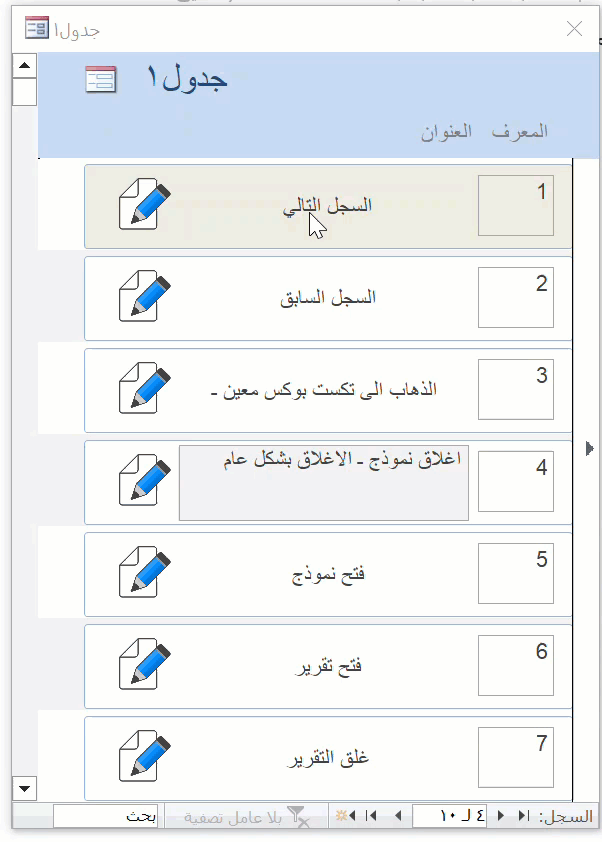Click scrollbar up arrow
This screenshot has width=602, height=842.
pyautogui.click(x=24, y=66)
